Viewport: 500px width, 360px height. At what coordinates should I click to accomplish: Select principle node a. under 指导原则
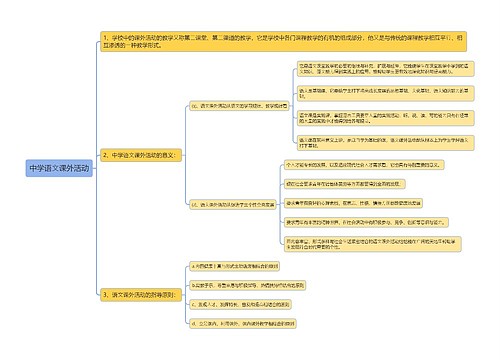(x=234, y=266)
